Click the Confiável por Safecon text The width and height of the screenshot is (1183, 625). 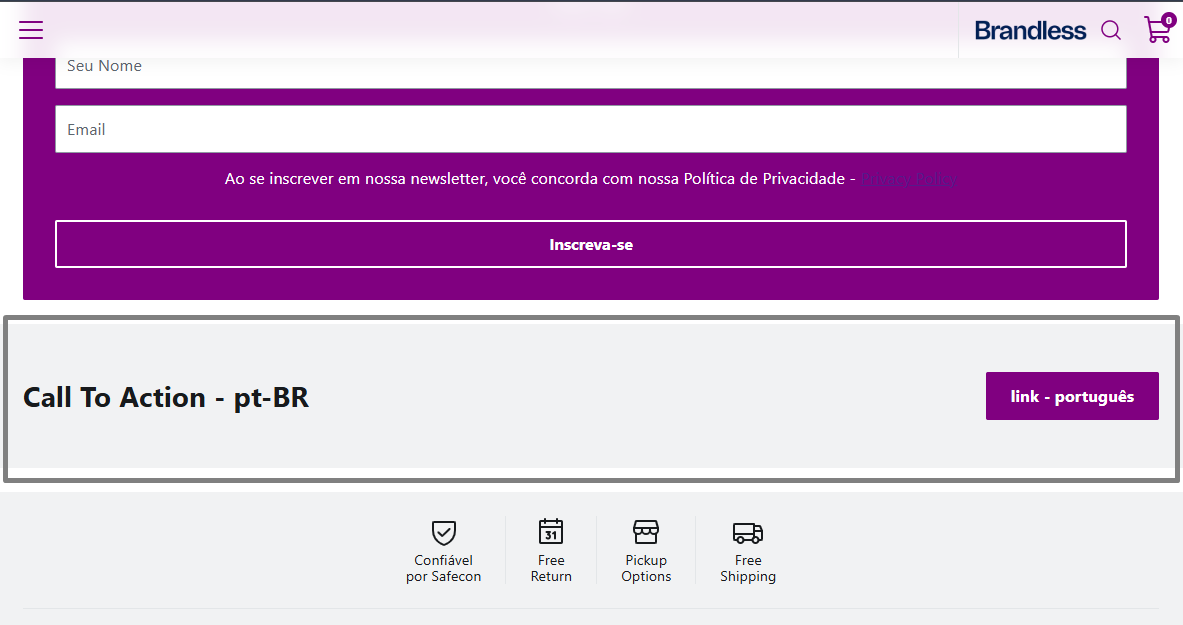pos(444,568)
